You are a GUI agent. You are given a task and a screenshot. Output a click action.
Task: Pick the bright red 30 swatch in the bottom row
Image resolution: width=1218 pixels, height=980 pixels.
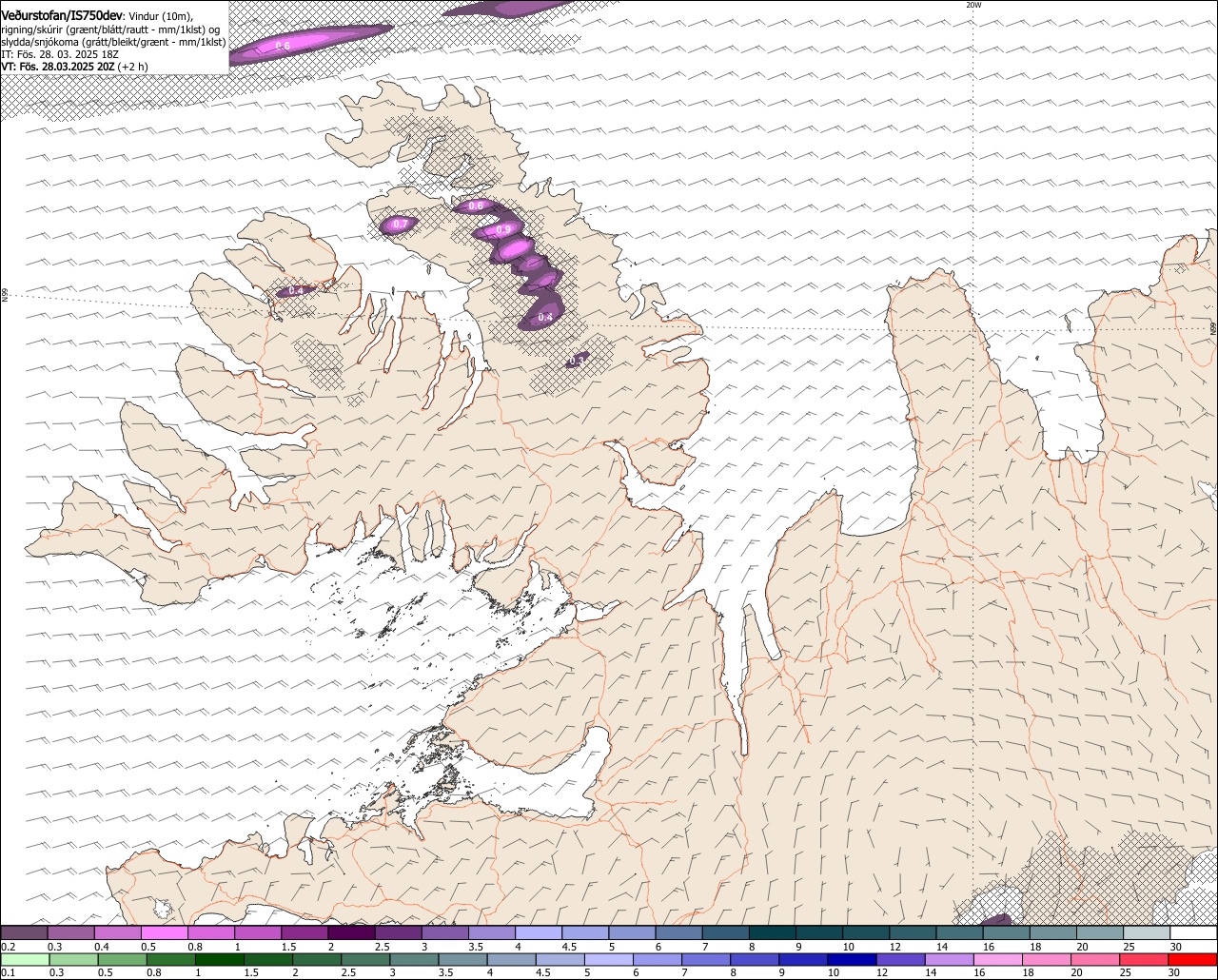click(1192, 959)
